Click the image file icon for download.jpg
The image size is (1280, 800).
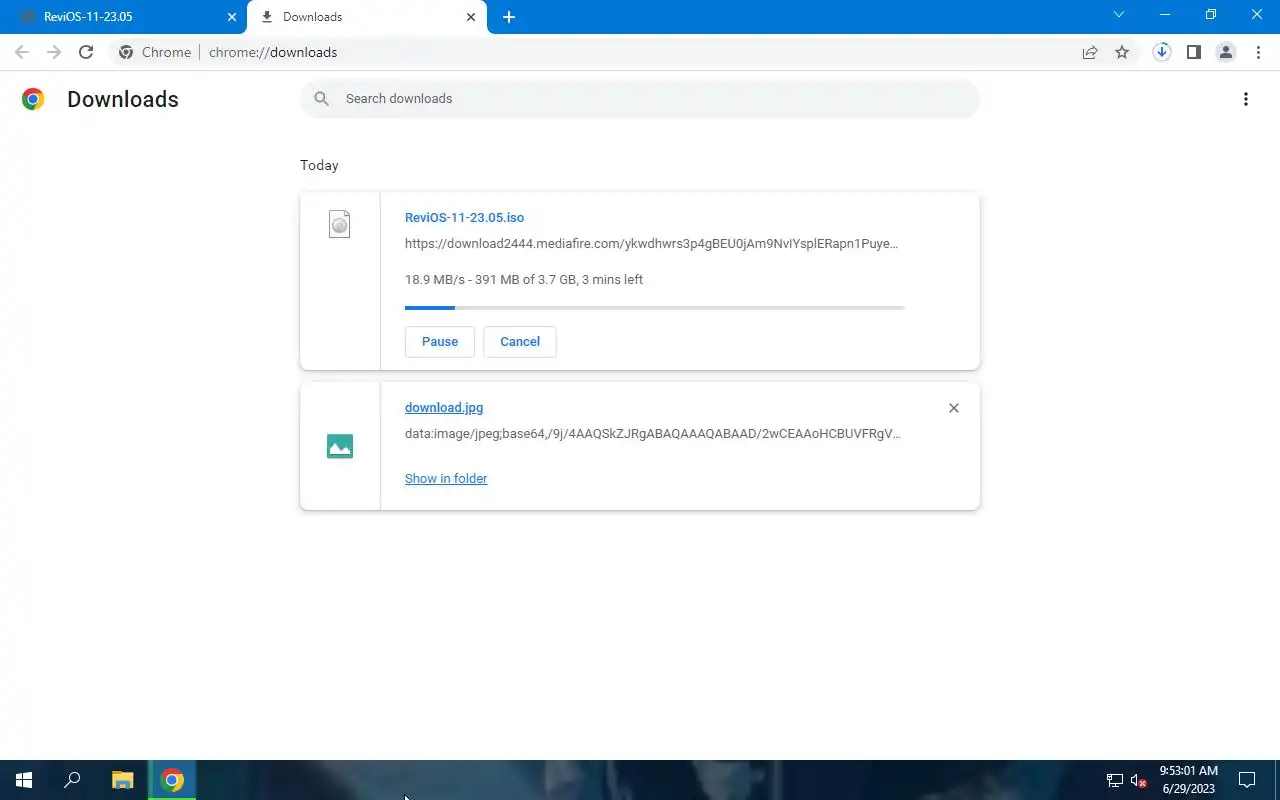340,446
